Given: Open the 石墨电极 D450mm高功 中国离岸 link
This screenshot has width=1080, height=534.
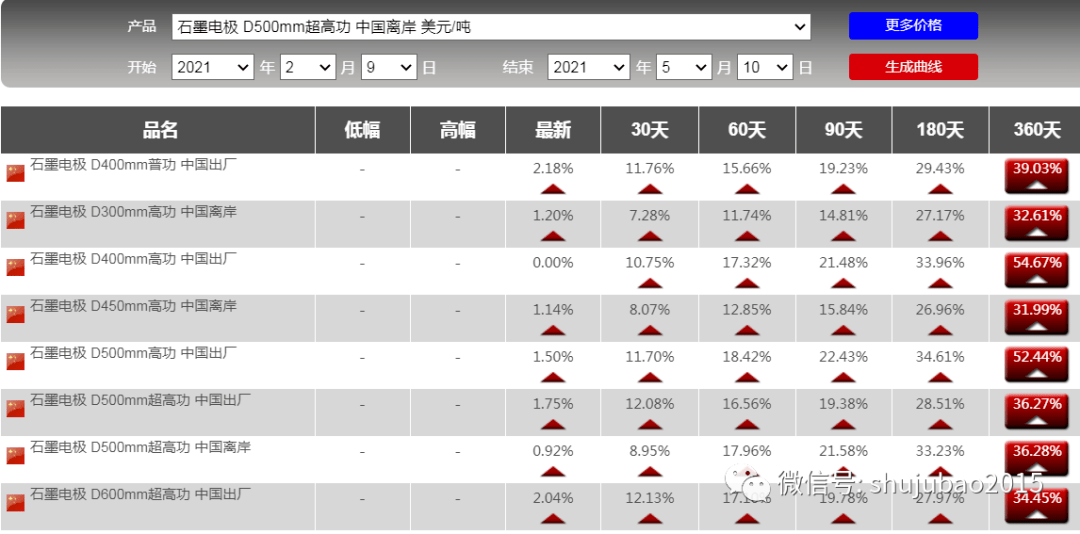Looking at the screenshot, I should [134, 306].
